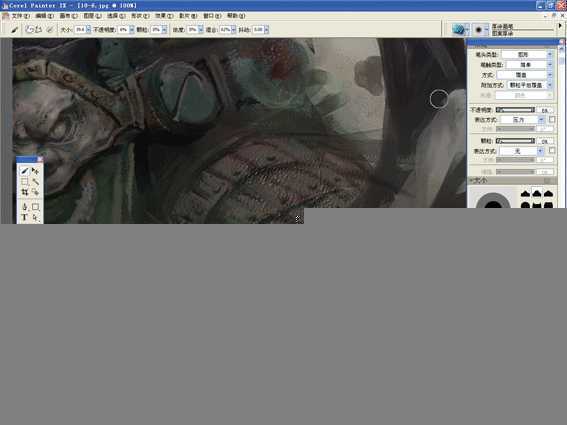Image resolution: width=567 pixels, height=425 pixels.
Task: Close the brush controls palette
Action: pos(562,42)
